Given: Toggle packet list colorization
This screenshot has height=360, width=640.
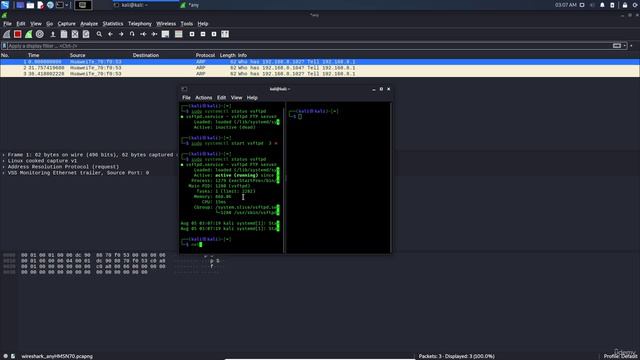Looking at the screenshot, I should click(178, 34).
